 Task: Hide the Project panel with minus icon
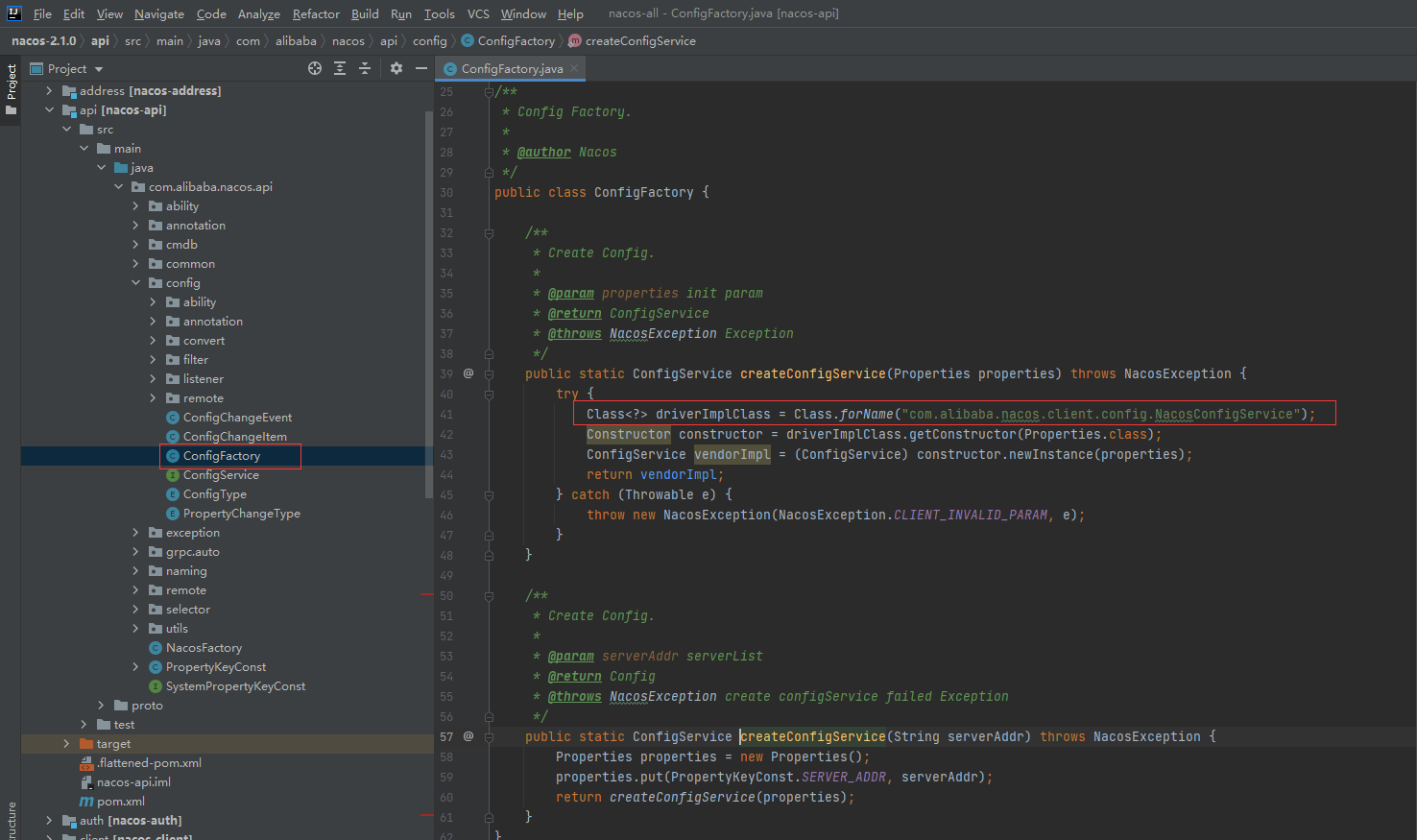click(x=420, y=68)
